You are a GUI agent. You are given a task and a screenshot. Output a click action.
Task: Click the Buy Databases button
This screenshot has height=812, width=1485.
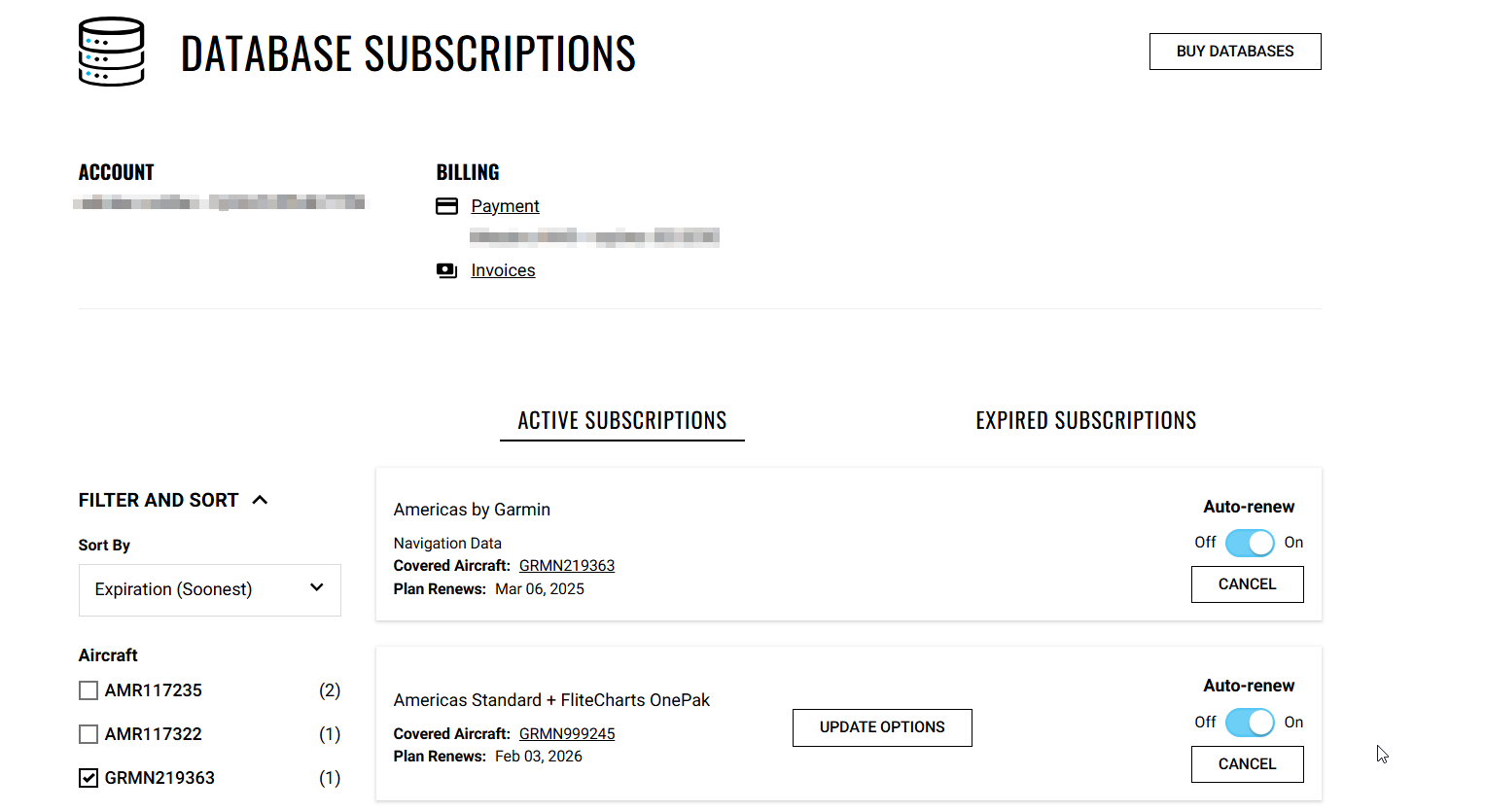tap(1234, 52)
